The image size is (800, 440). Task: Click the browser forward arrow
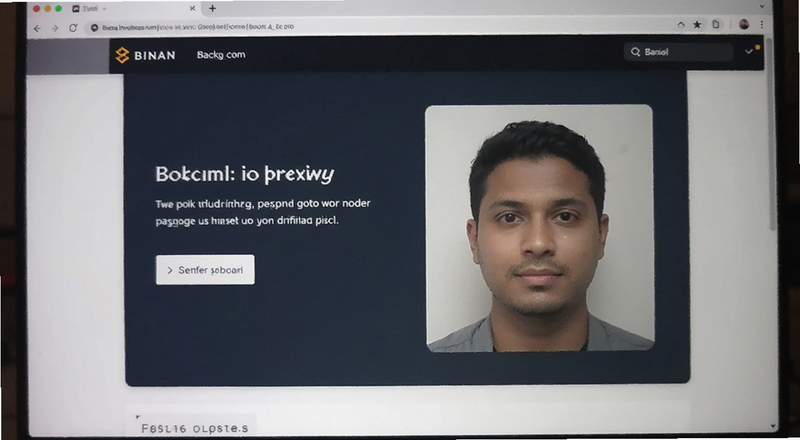[55, 28]
